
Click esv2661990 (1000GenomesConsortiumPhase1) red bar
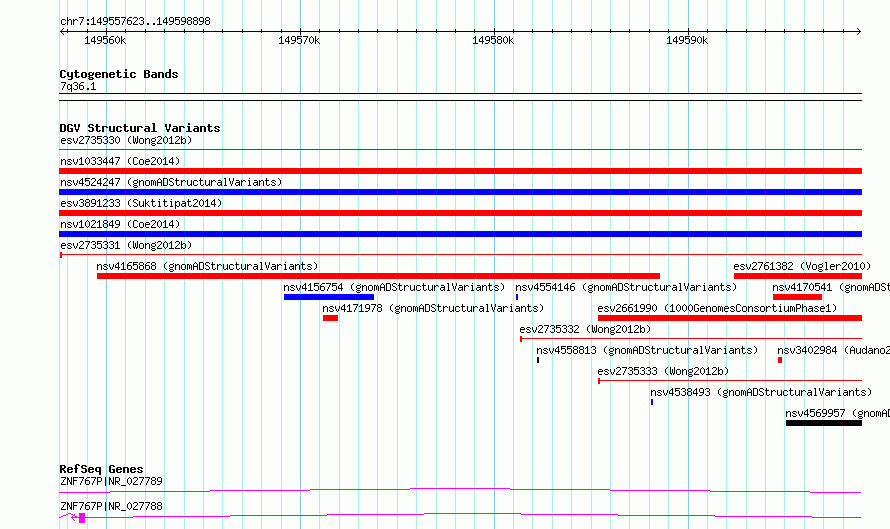(729, 318)
